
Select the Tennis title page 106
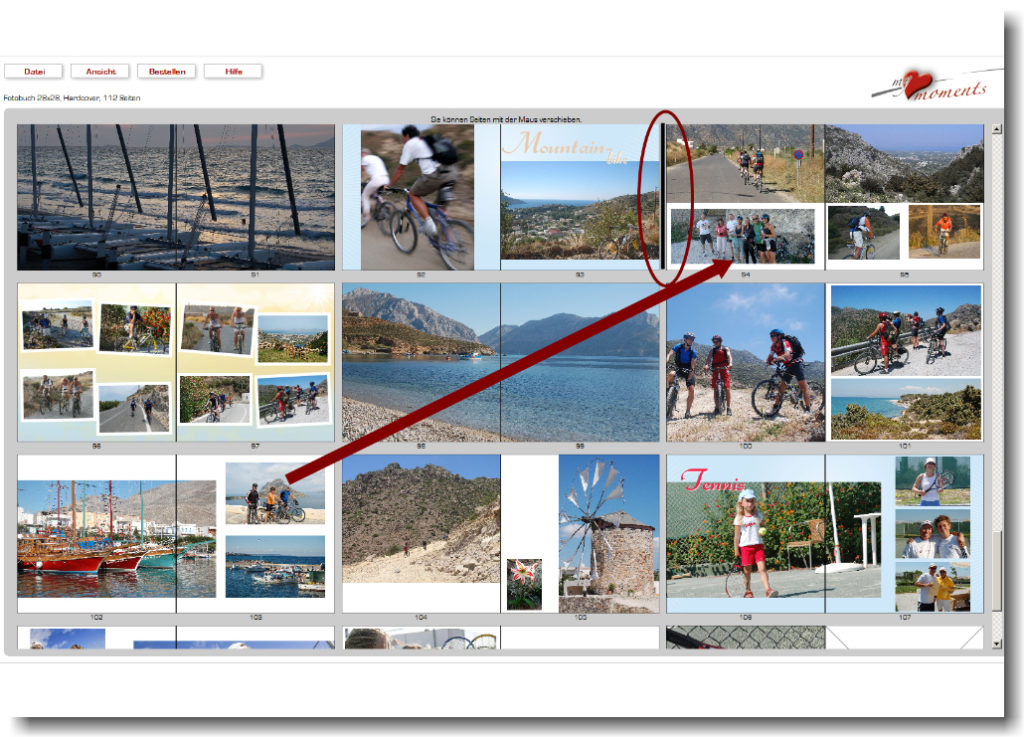(x=745, y=533)
